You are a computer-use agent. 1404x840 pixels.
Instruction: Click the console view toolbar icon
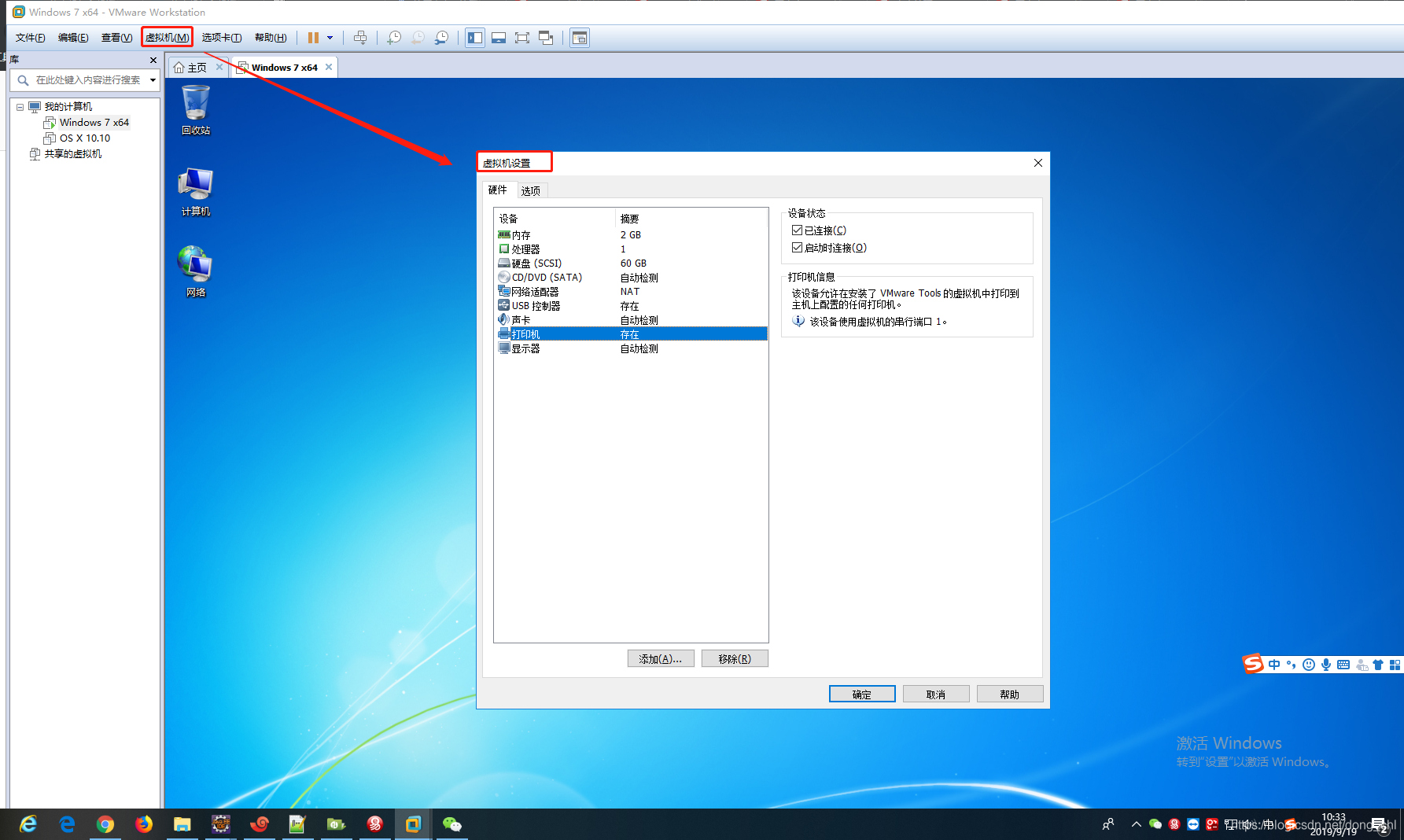pos(580,38)
